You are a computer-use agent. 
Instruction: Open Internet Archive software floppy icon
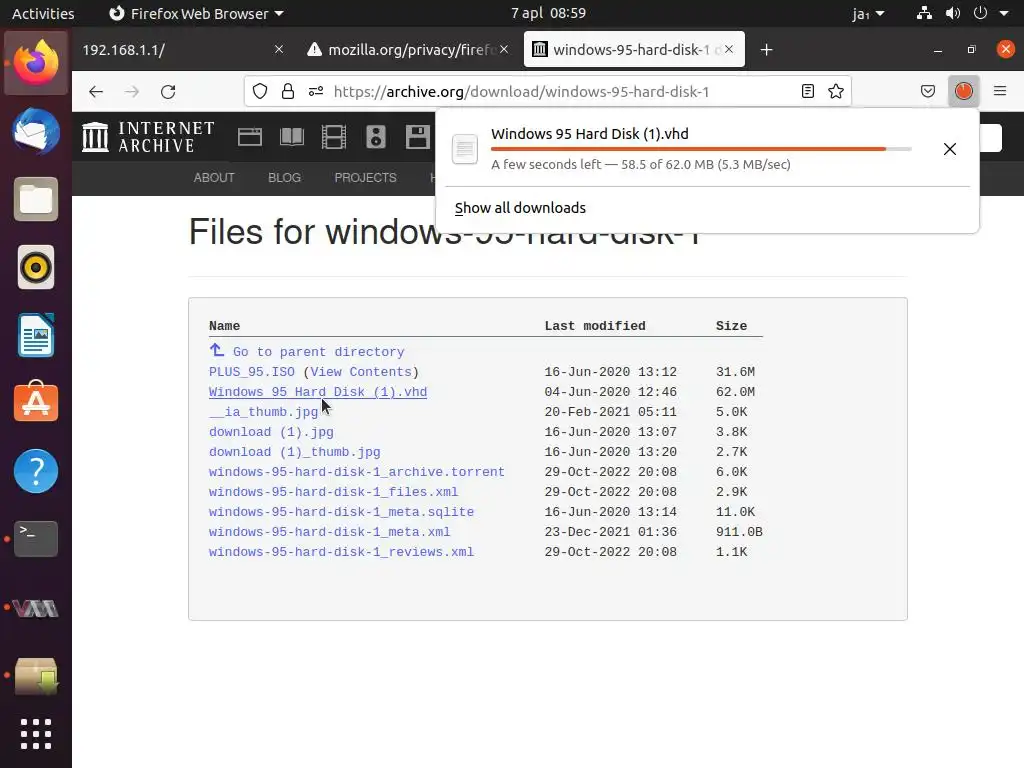point(418,137)
